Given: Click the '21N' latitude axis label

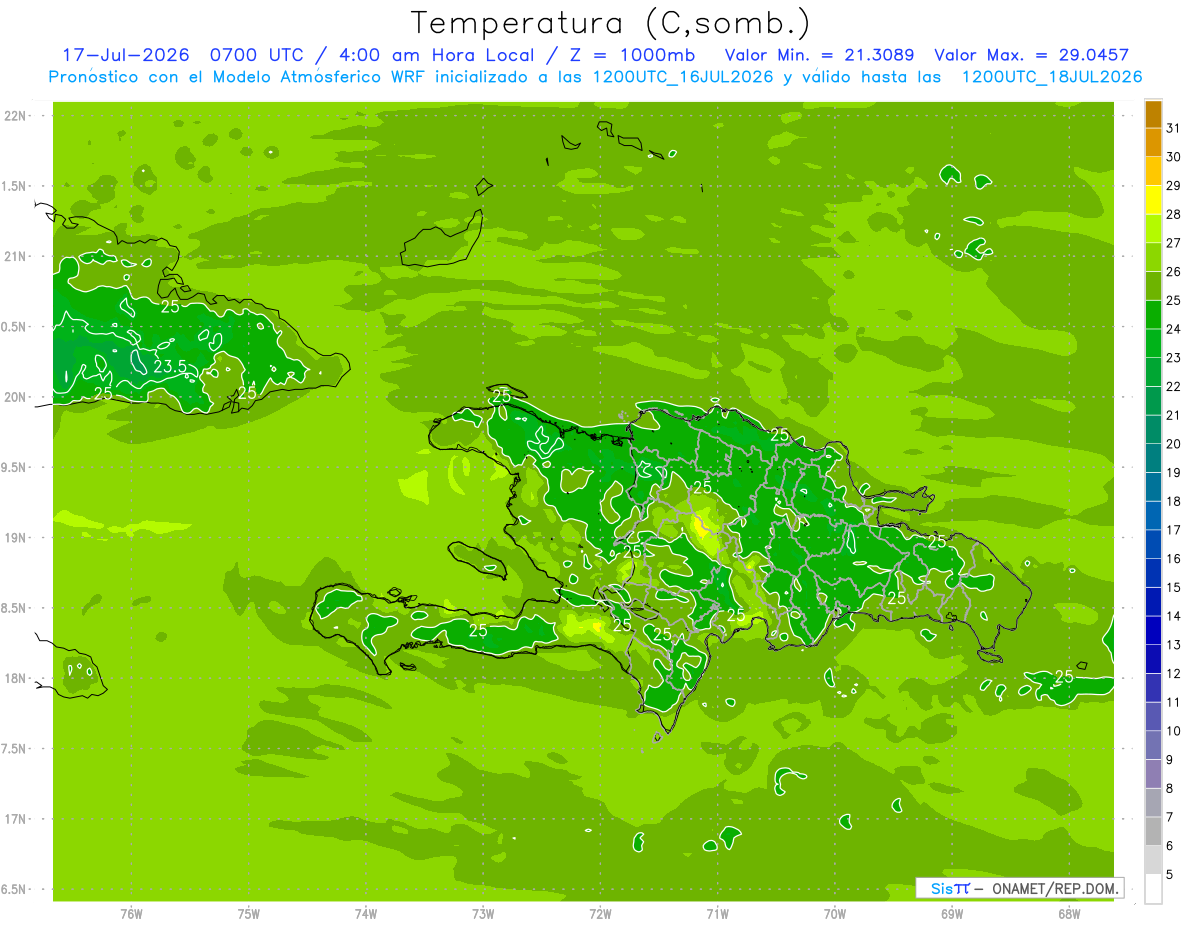Looking at the screenshot, I should pos(16,257).
